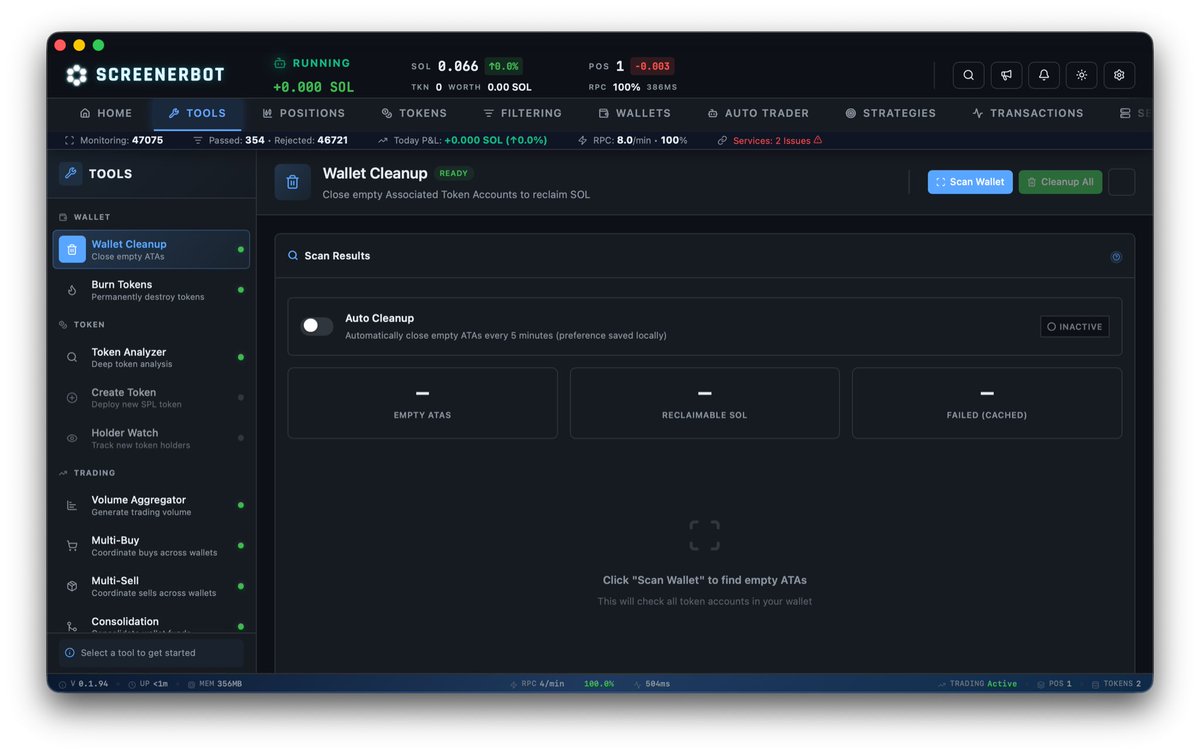Open the notifications bell icon
This screenshot has height=755, width=1200.
click(x=1044, y=75)
